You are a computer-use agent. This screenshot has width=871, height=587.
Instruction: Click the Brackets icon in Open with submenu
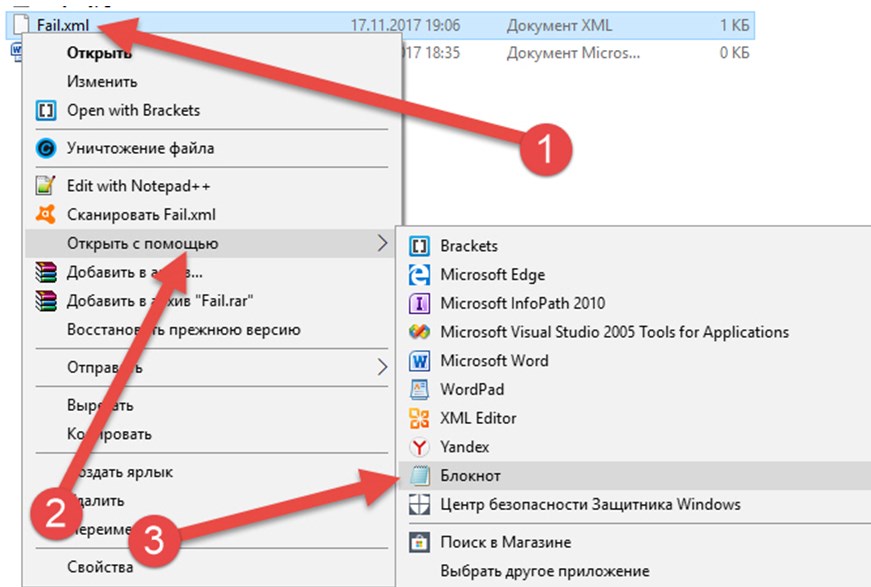[x=420, y=246]
